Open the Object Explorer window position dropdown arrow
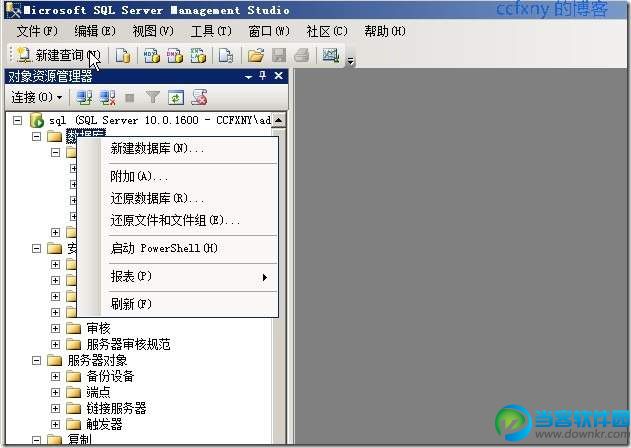The width and height of the screenshot is (631, 448). click(249, 76)
